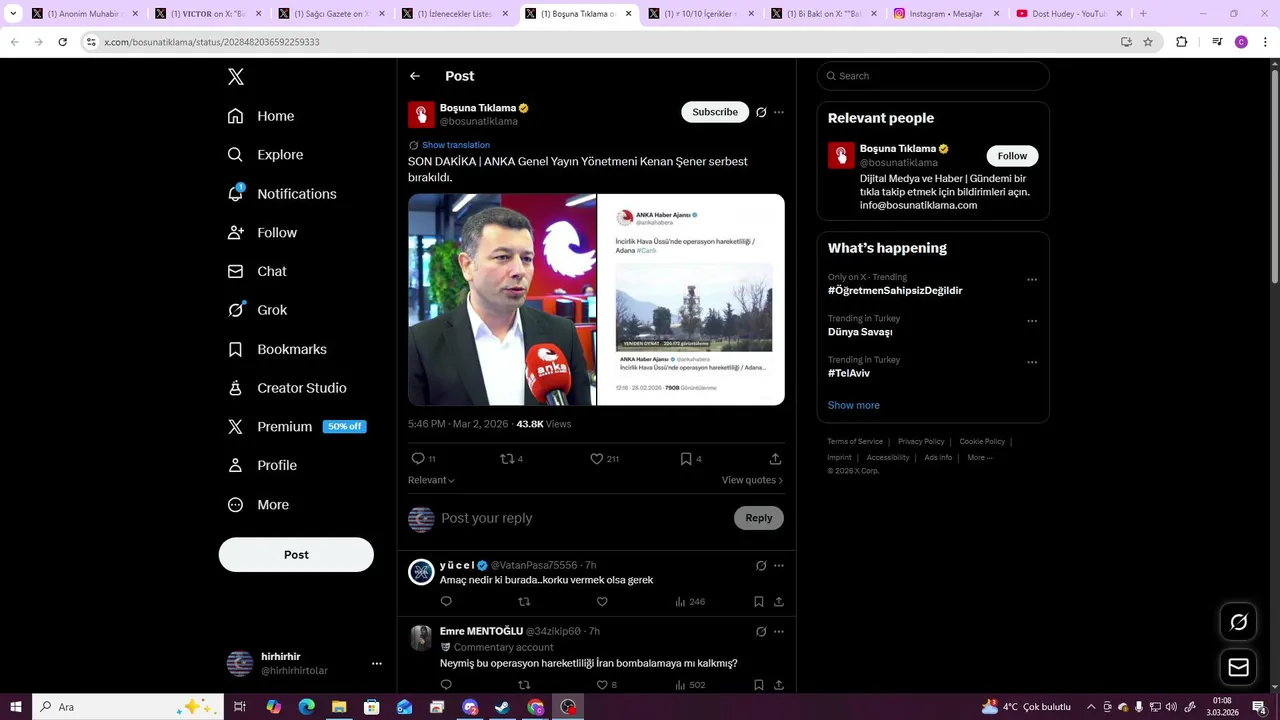
Task: Open options for Dünya Savaşı trend
Action: click(x=1032, y=321)
